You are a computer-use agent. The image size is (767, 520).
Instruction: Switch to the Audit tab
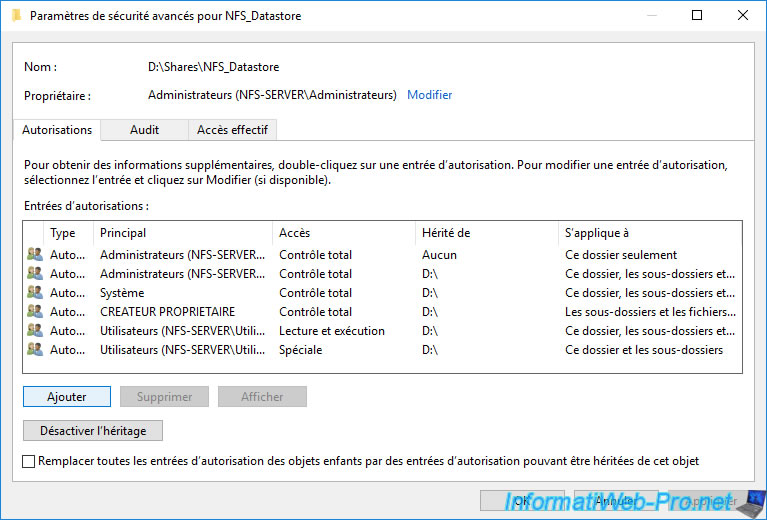(144, 130)
